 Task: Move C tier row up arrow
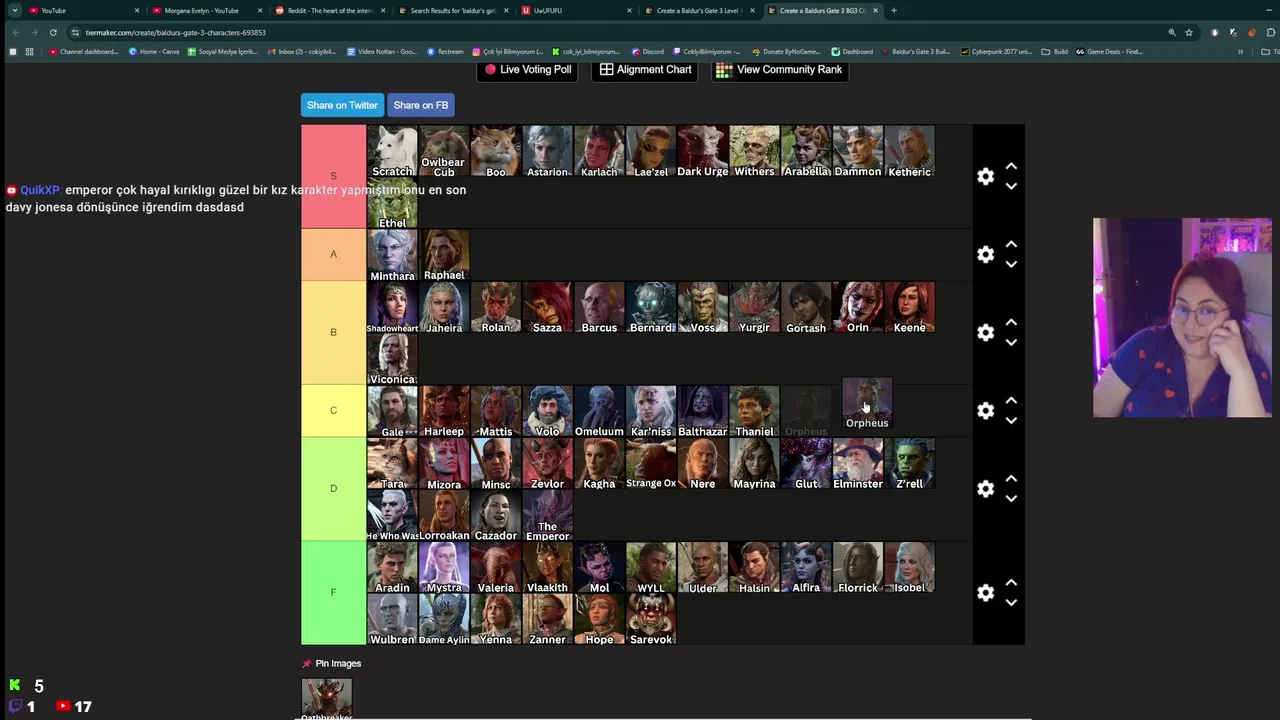(x=1011, y=400)
